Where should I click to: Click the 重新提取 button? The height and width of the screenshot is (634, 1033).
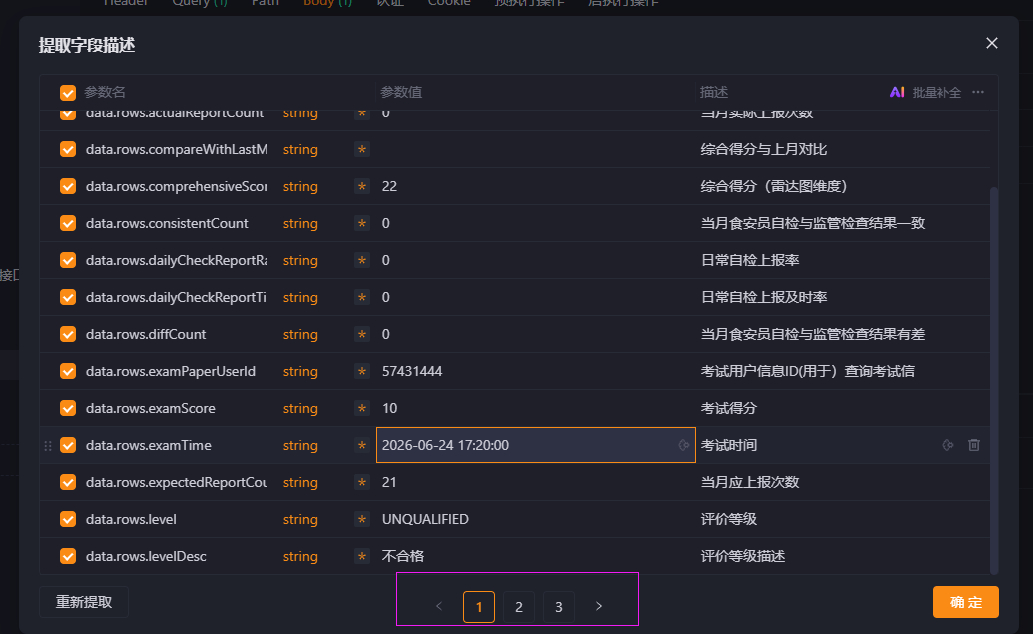click(84, 602)
